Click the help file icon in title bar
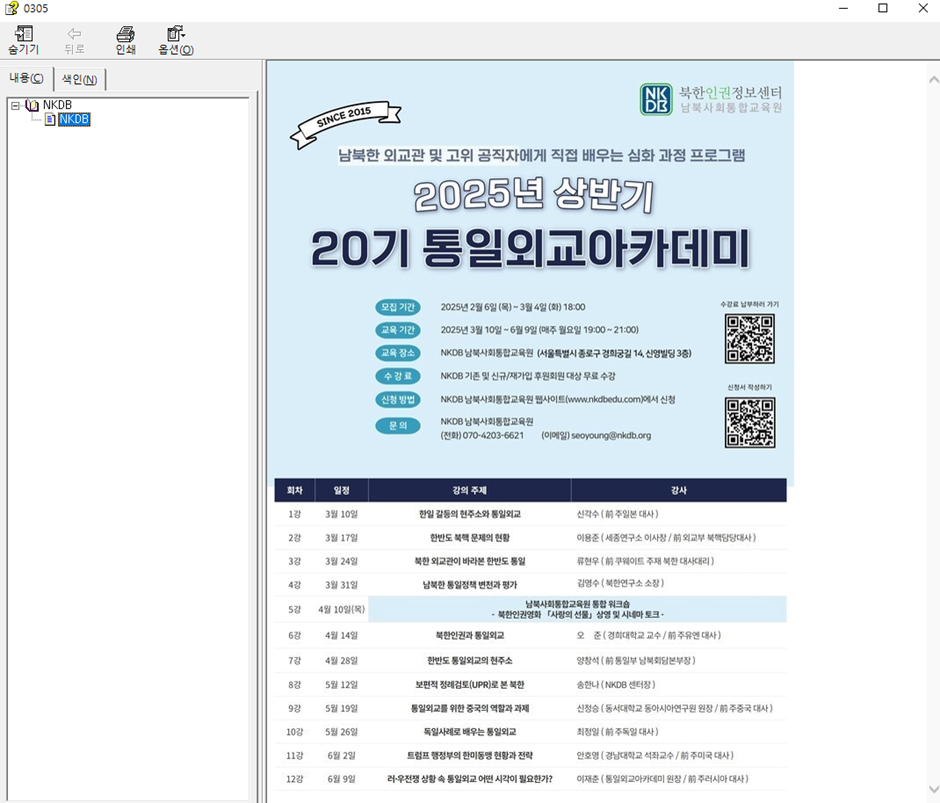The image size is (940, 803). pyautogui.click(x=11, y=8)
